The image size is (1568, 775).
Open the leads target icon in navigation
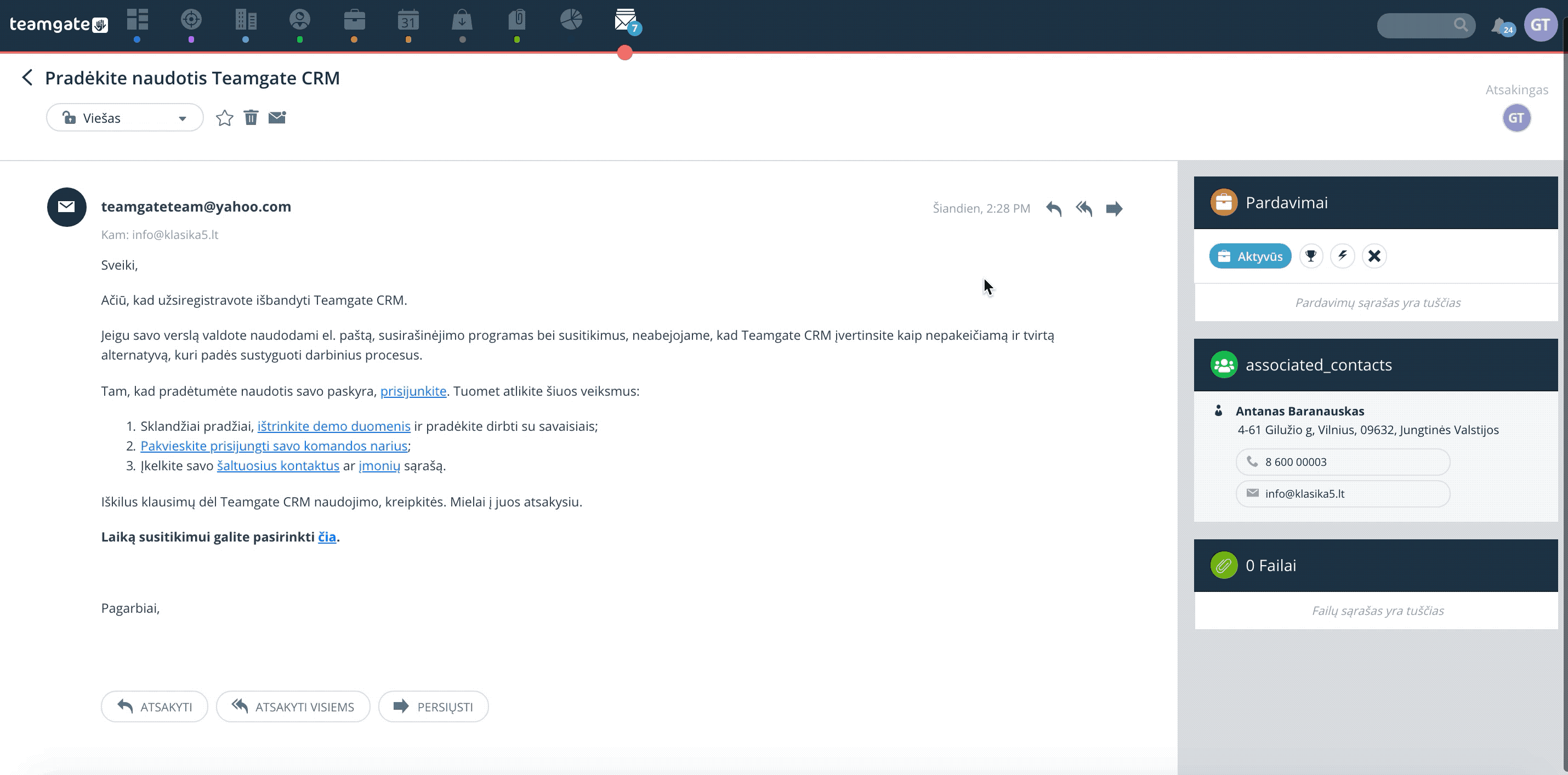[191, 20]
